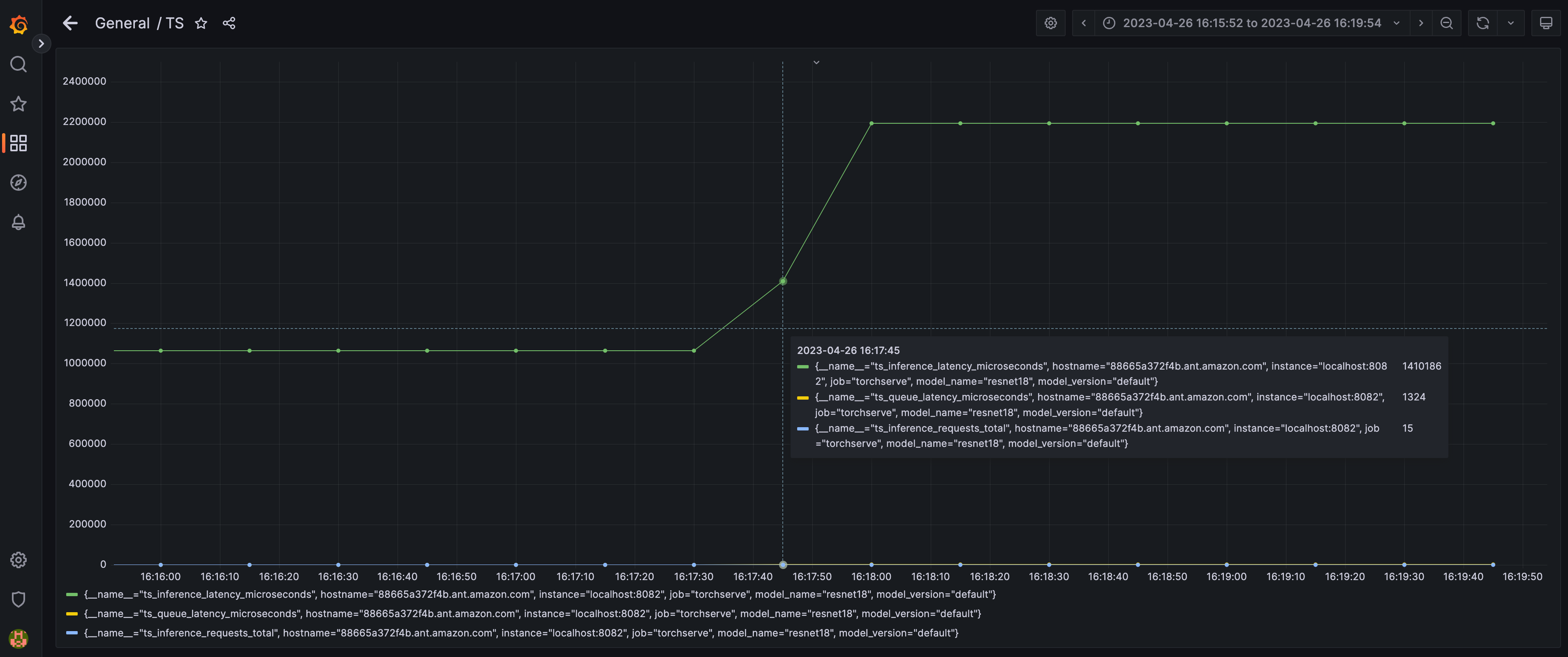Expand the collapsed sidebar menu chevron

[41, 44]
